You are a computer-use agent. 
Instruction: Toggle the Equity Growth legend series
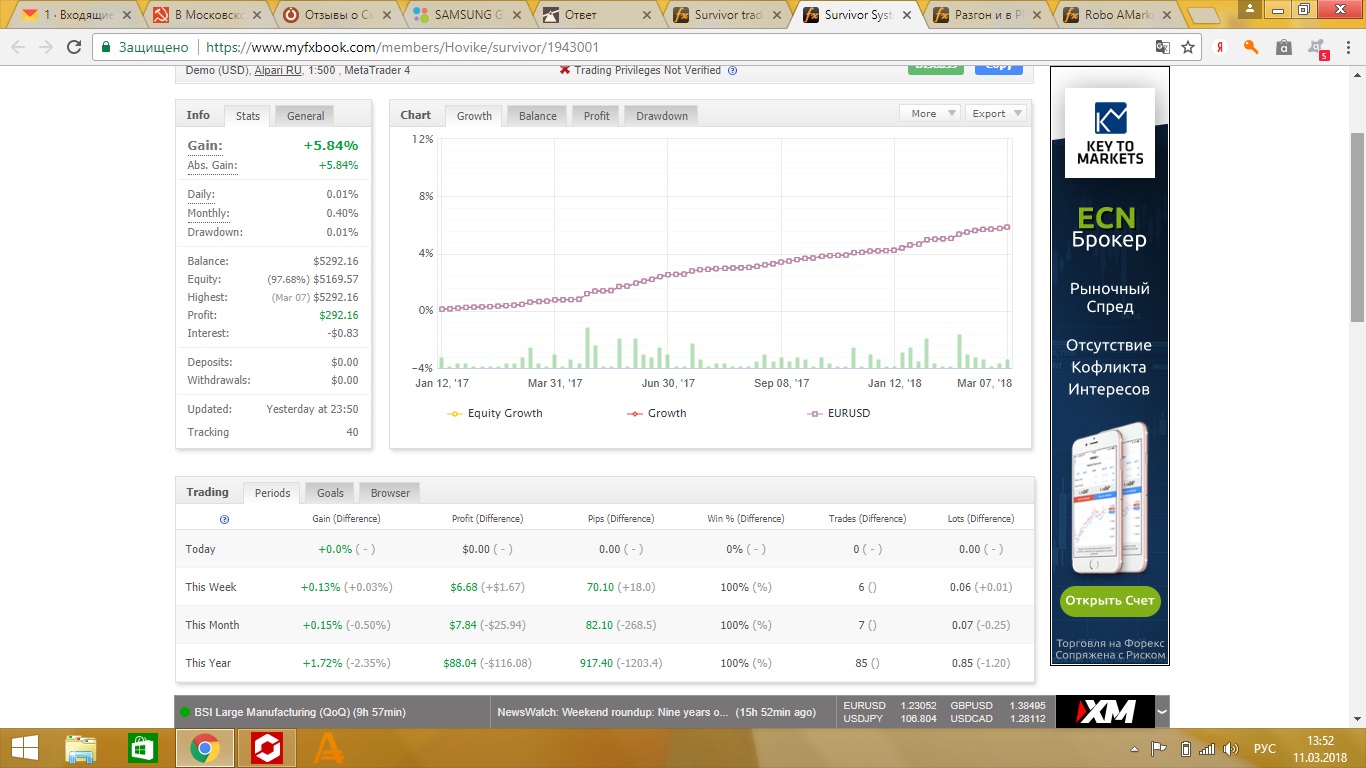[495, 413]
